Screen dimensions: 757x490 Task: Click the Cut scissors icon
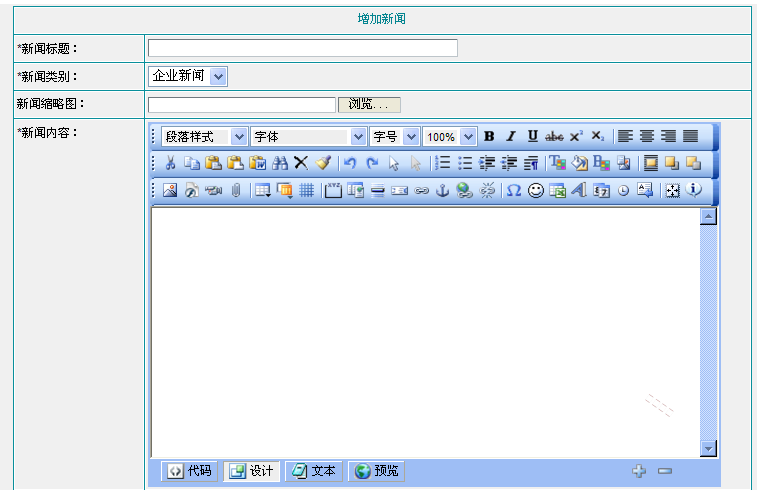click(170, 163)
